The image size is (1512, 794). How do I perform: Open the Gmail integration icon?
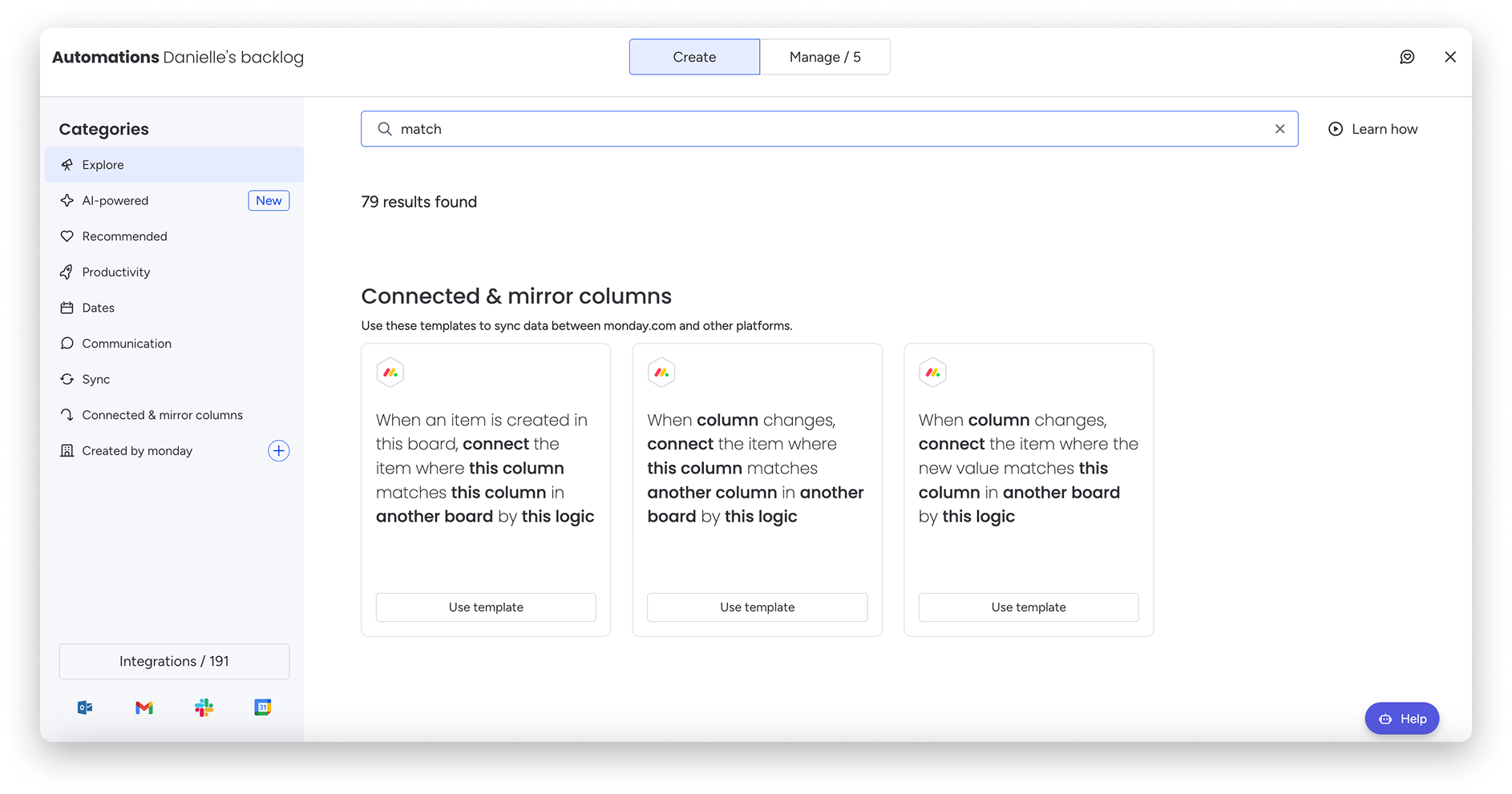[144, 707]
